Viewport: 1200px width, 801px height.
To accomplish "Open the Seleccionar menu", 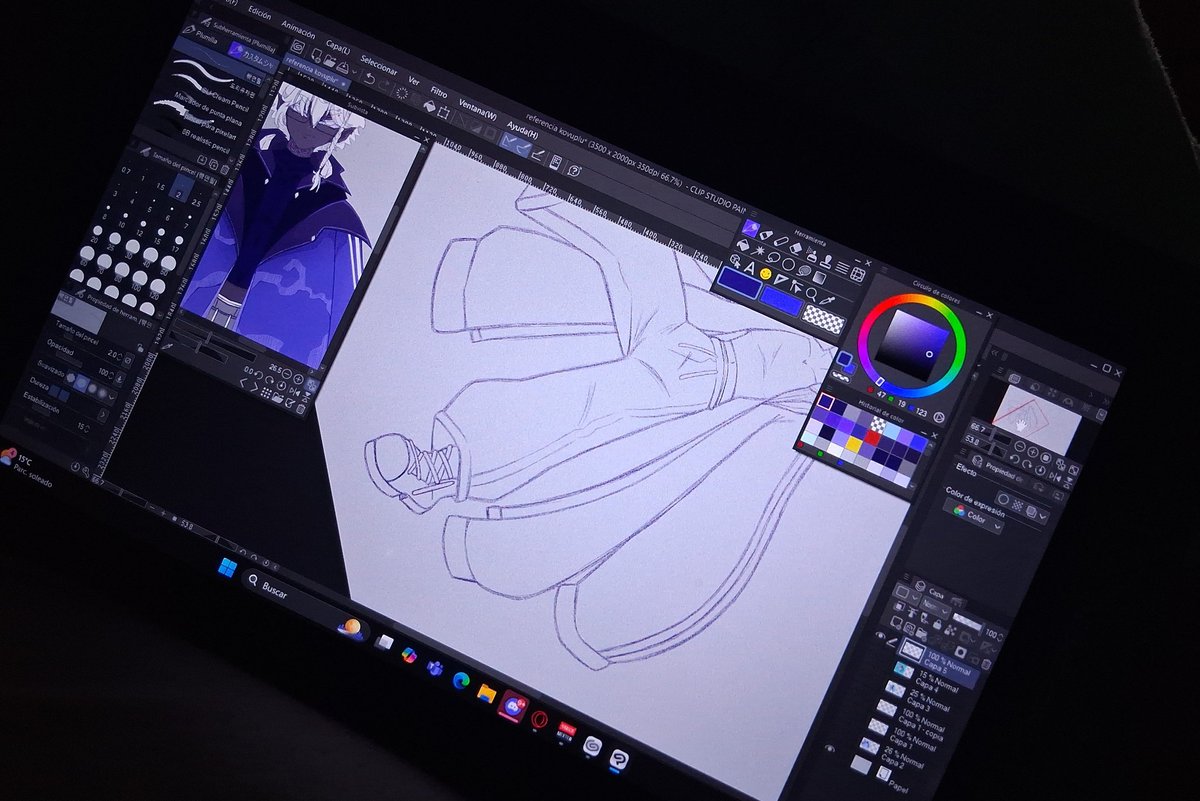I will (x=379, y=65).
